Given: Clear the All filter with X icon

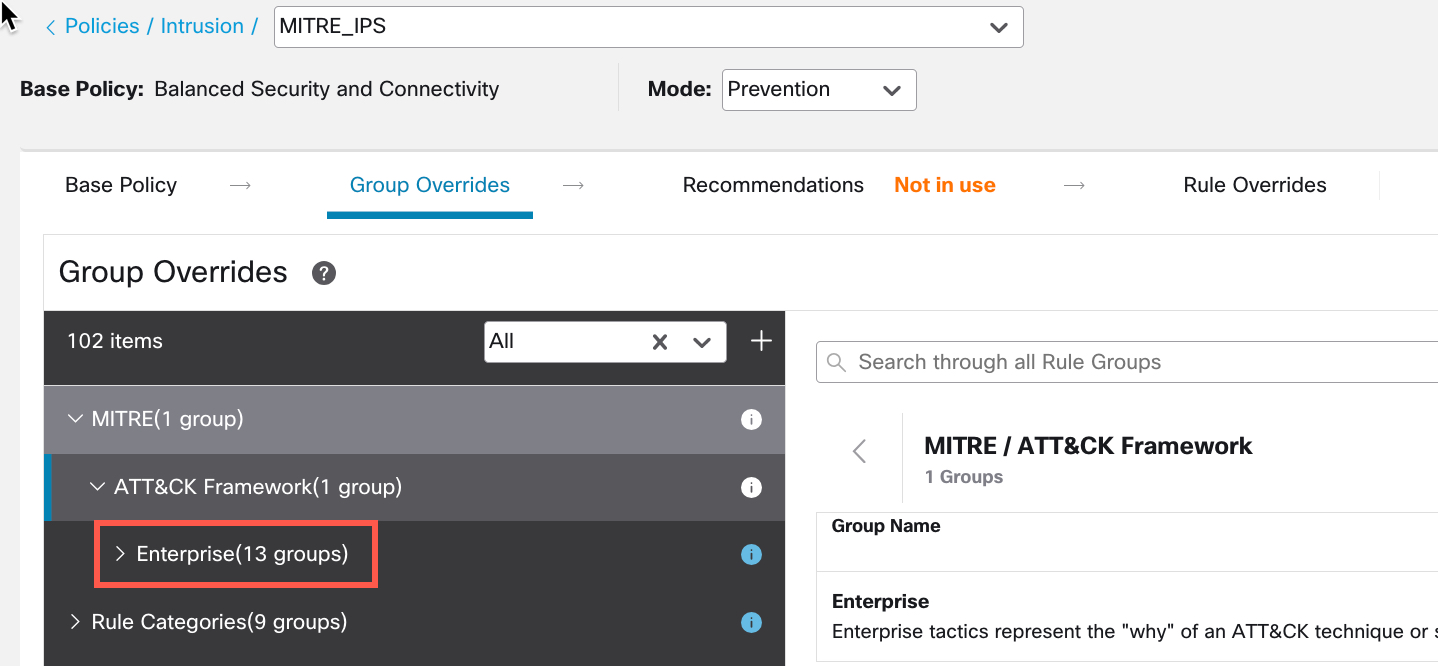Looking at the screenshot, I should tap(660, 342).
